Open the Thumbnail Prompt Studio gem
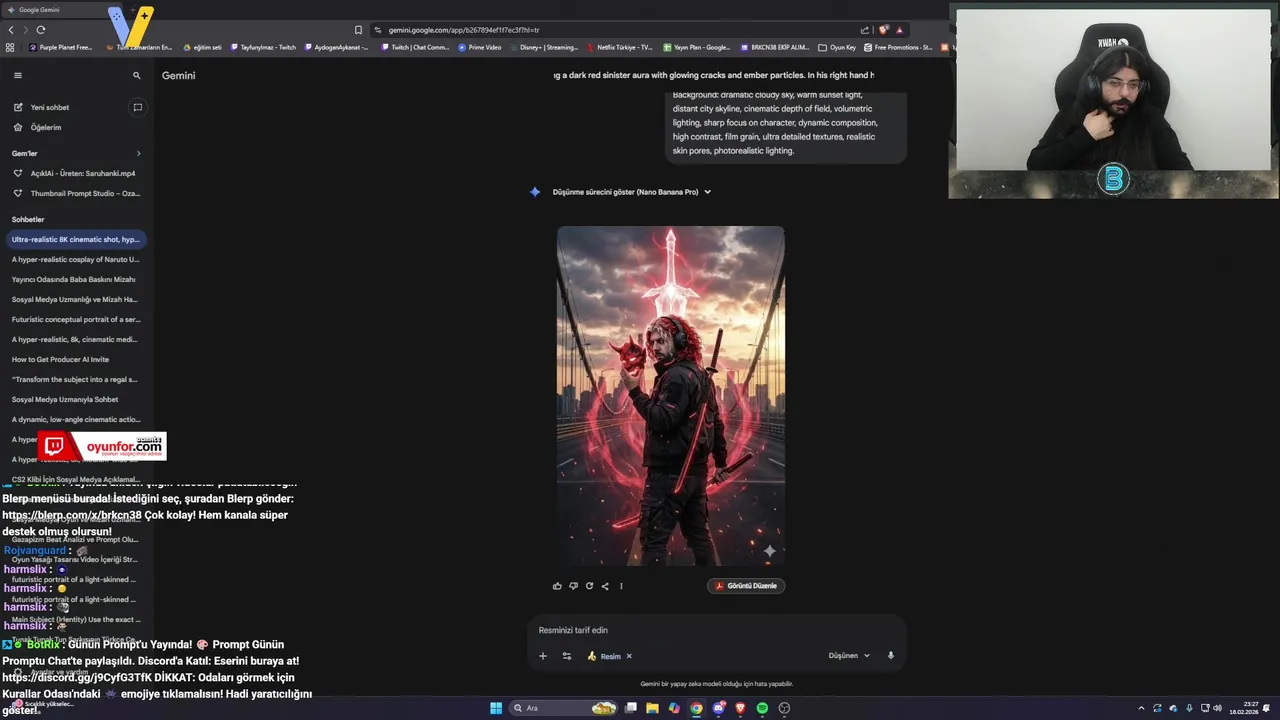The height and width of the screenshot is (720, 1280). [x=77, y=193]
